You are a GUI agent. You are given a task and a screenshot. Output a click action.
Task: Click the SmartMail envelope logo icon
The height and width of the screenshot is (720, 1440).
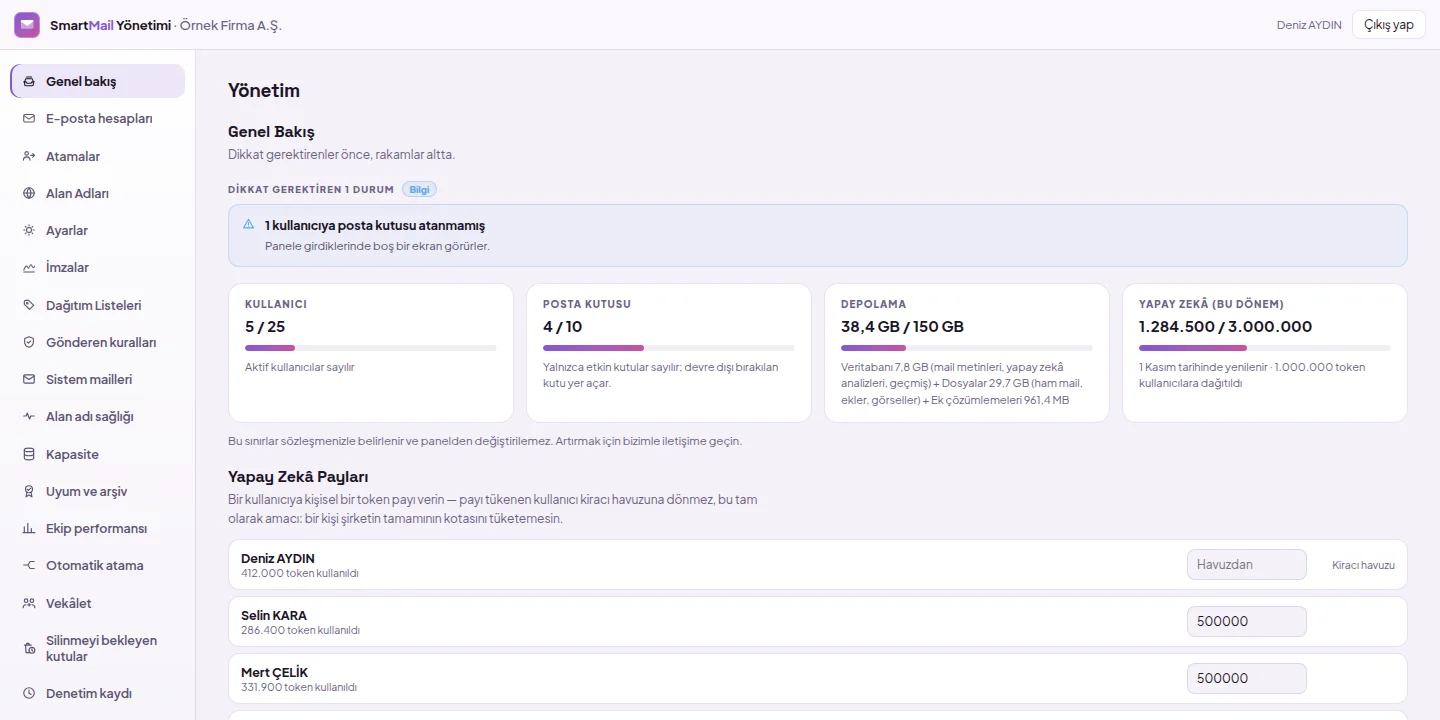click(x=27, y=25)
